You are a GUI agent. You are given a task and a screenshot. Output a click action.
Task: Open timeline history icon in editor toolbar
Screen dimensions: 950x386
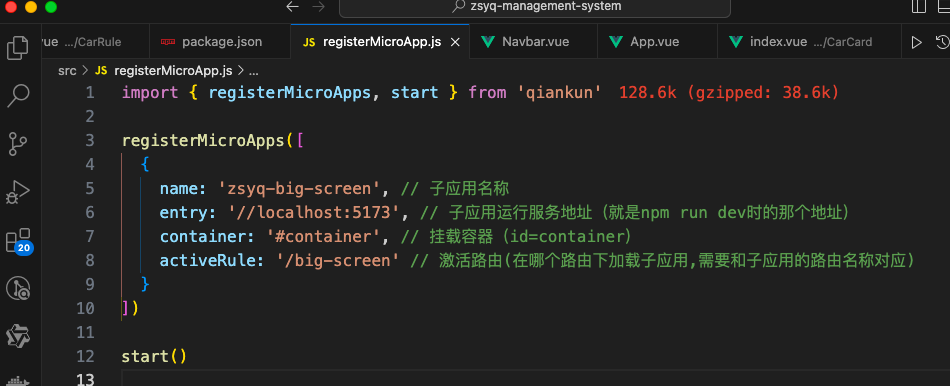pos(942,42)
